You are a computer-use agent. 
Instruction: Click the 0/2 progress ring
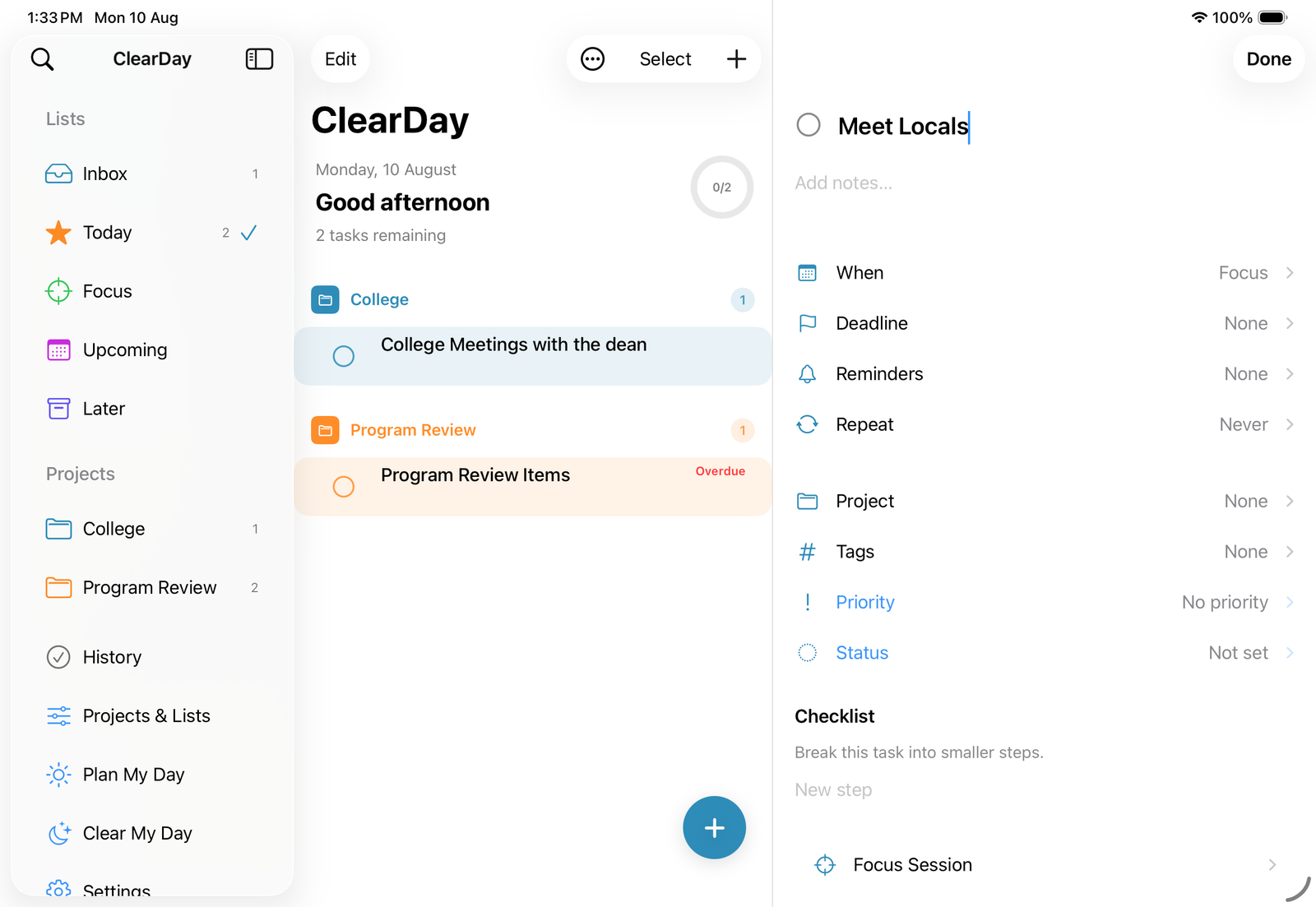pos(721,187)
